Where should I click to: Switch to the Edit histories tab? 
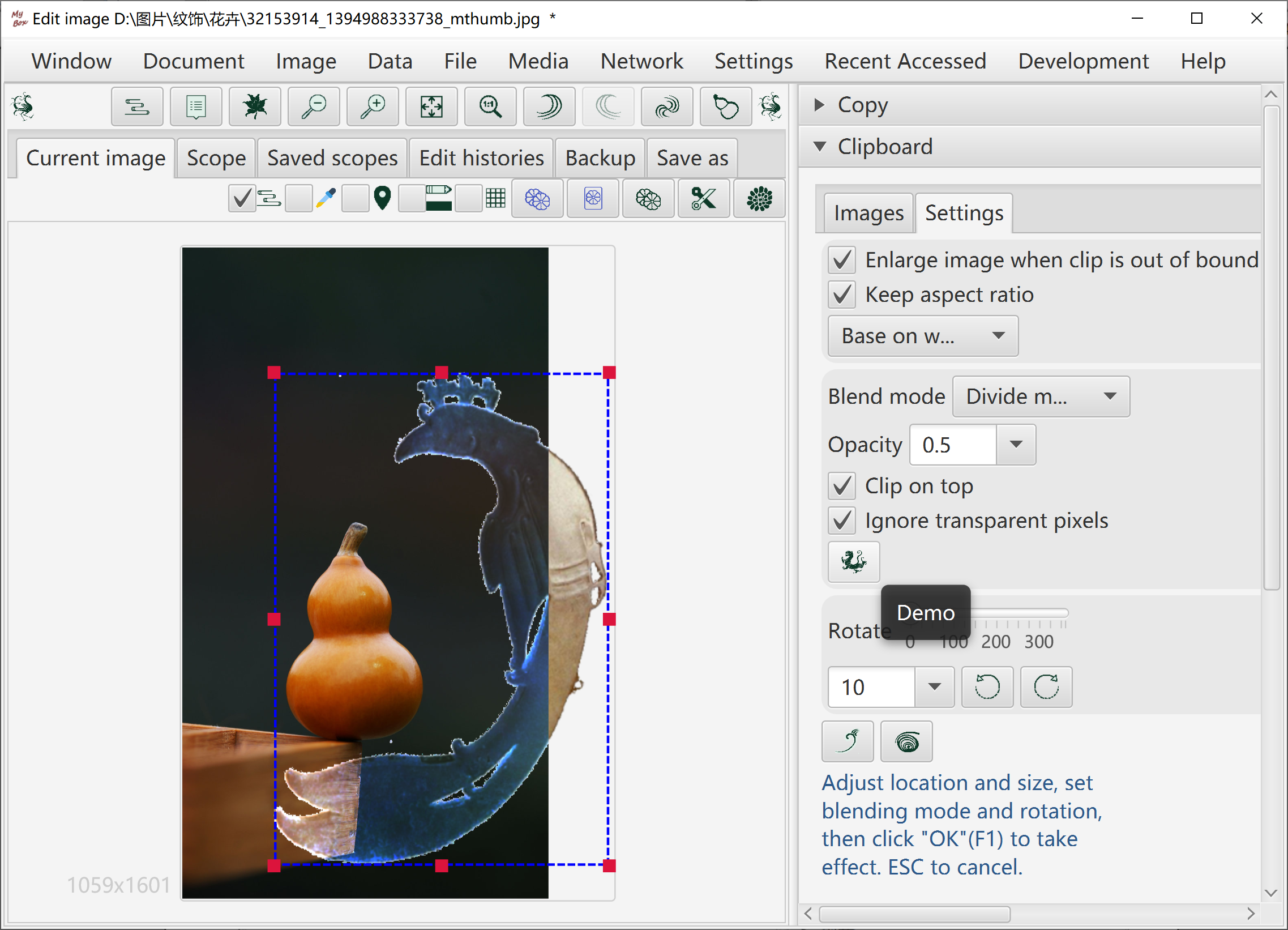pyautogui.click(x=482, y=158)
